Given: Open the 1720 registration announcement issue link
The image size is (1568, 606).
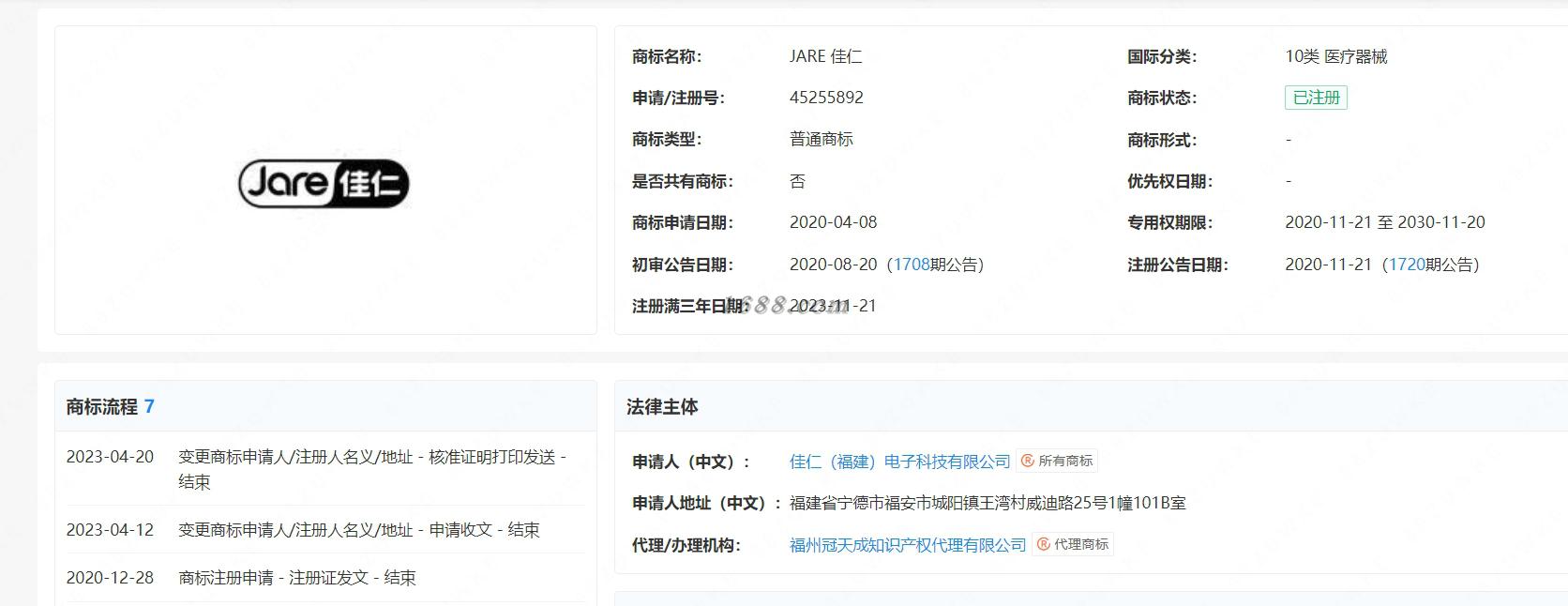Looking at the screenshot, I should pos(1407,265).
